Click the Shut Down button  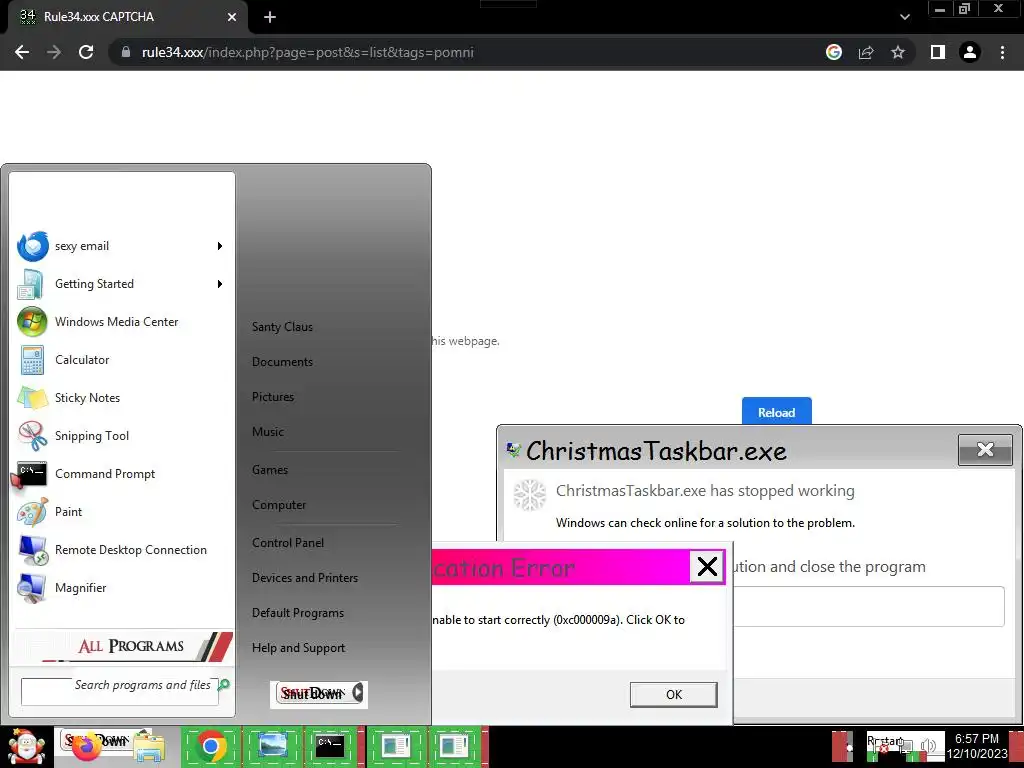[x=313, y=694]
